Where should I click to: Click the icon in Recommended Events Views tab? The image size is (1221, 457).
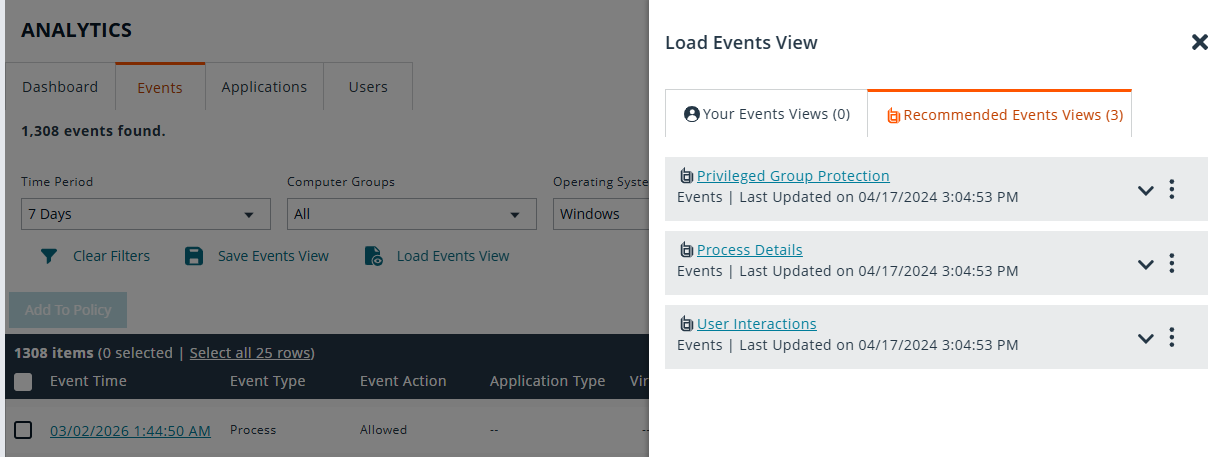coord(894,116)
